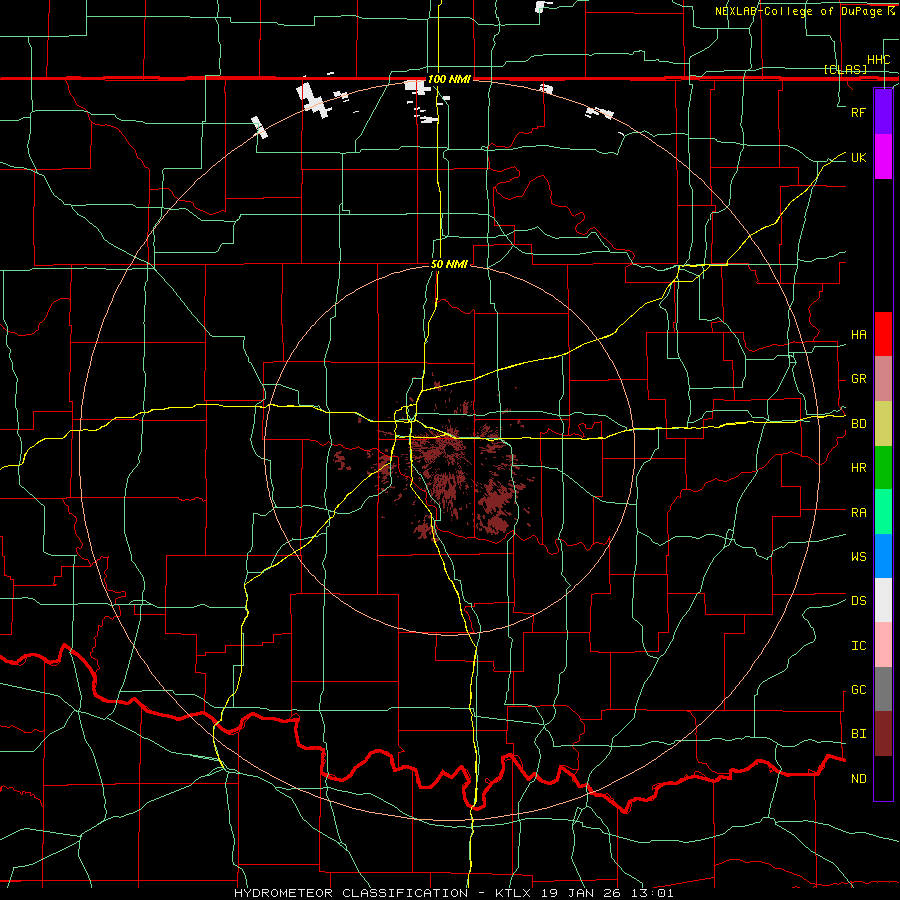Click the BD legend label

click(x=858, y=424)
